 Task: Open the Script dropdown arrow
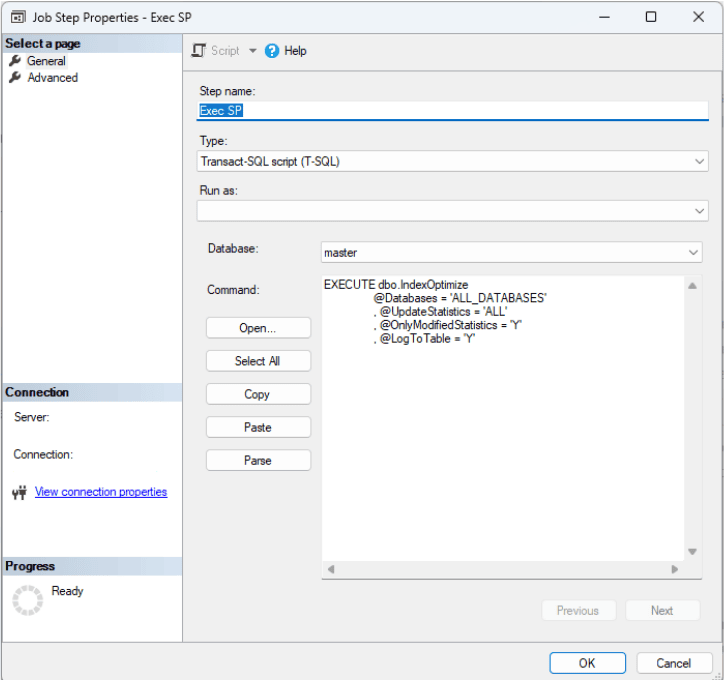[x=253, y=50]
